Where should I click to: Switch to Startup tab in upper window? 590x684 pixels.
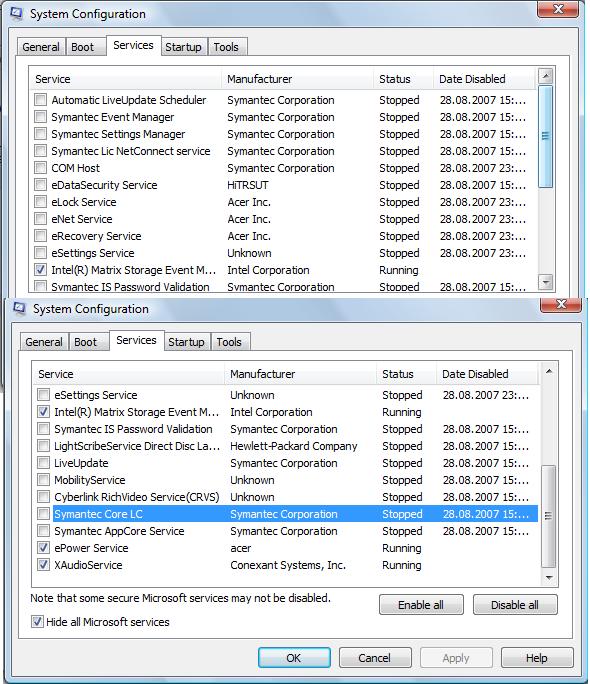184,47
